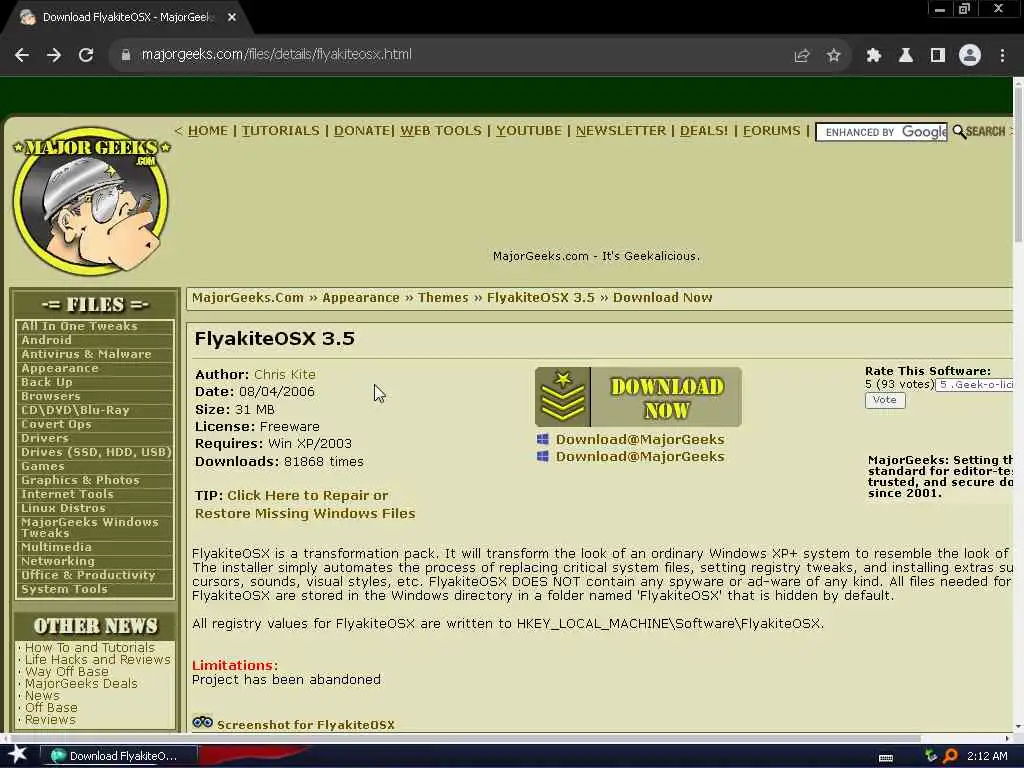This screenshot has height=768, width=1024.
Task: Select All In One Tweaks category
Action: pyautogui.click(x=79, y=326)
